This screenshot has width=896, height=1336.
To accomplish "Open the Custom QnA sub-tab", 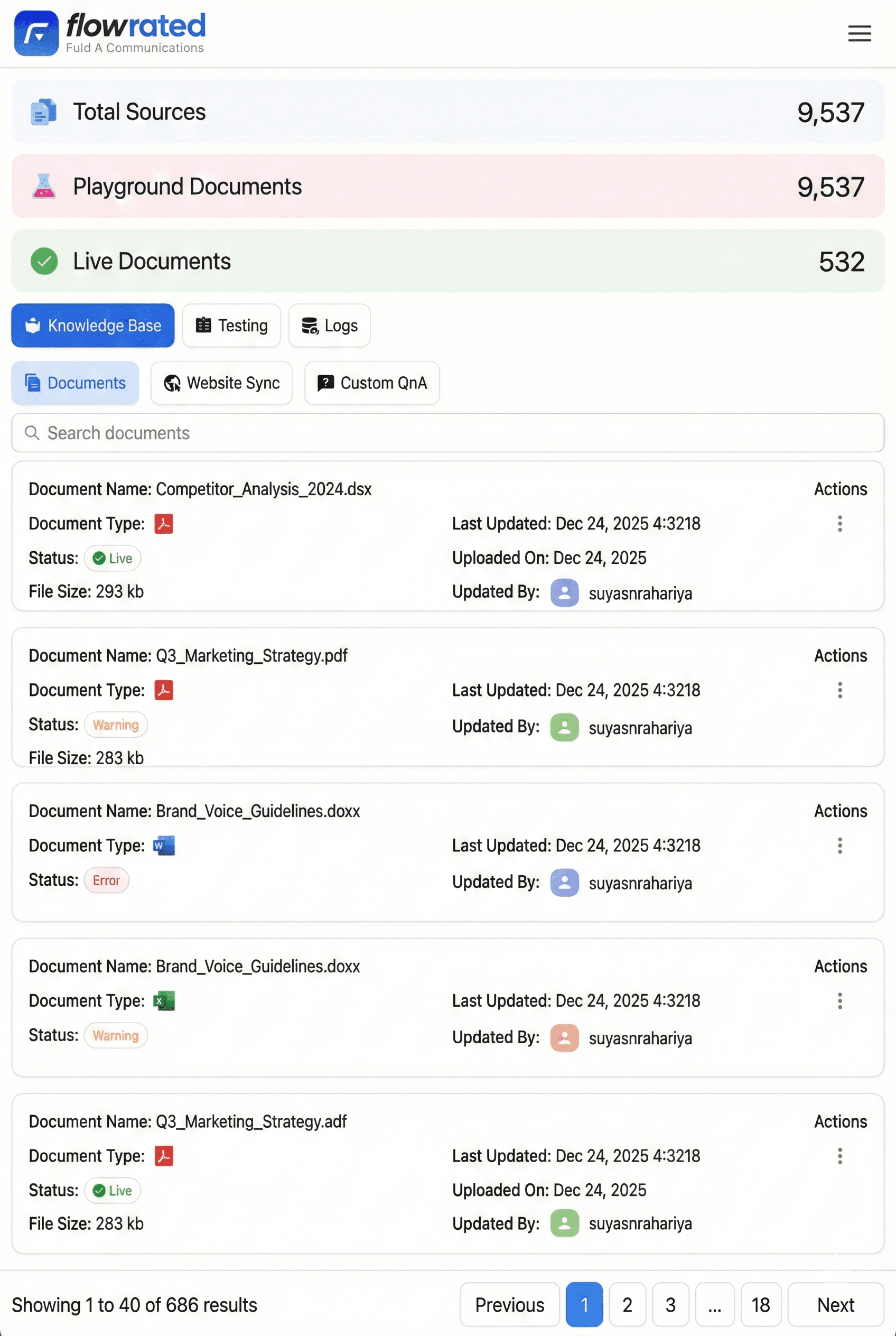I will tap(372, 383).
